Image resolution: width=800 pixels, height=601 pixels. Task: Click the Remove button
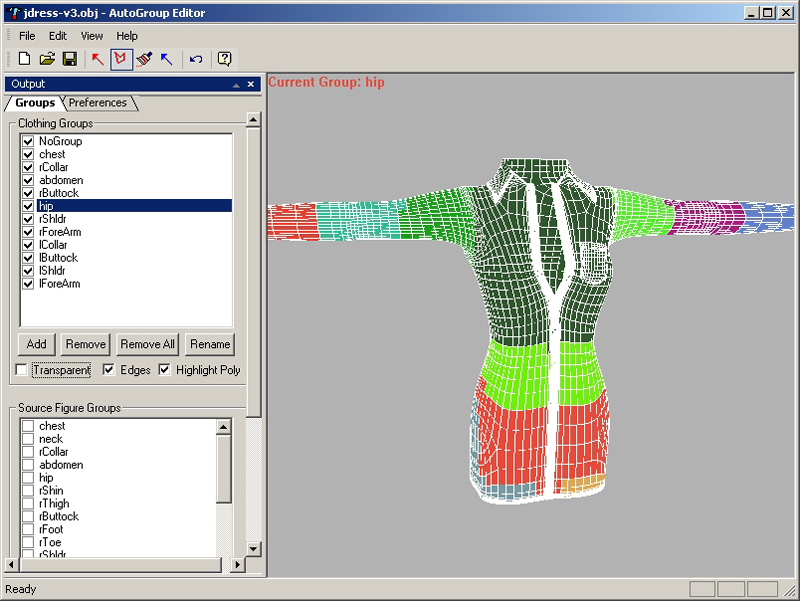tap(85, 344)
